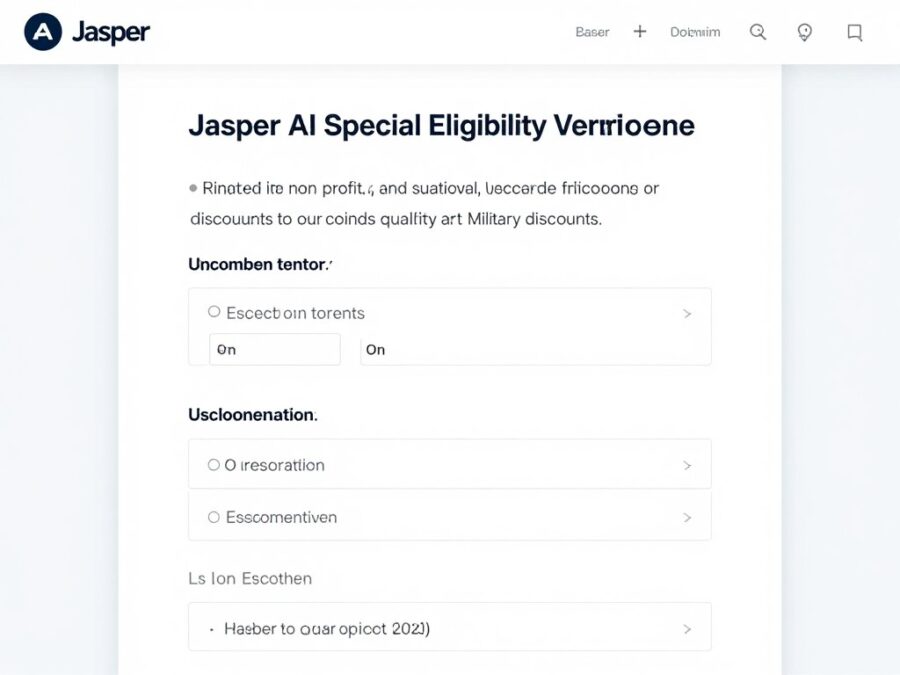Click the Jasper logo icon
Image resolution: width=900 pixels, height=675 pixels.
[42, 31]
